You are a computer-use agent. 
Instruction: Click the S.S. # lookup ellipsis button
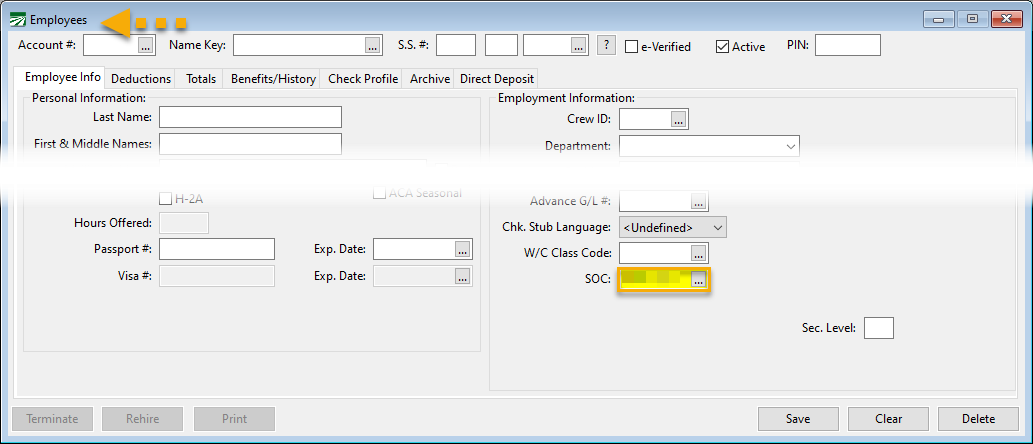point(578,46)
